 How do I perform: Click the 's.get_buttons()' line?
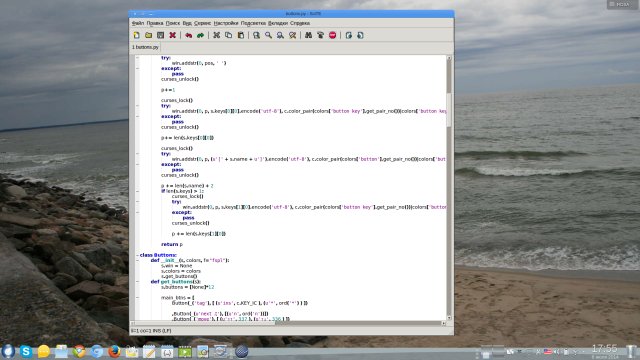[179, 276]
